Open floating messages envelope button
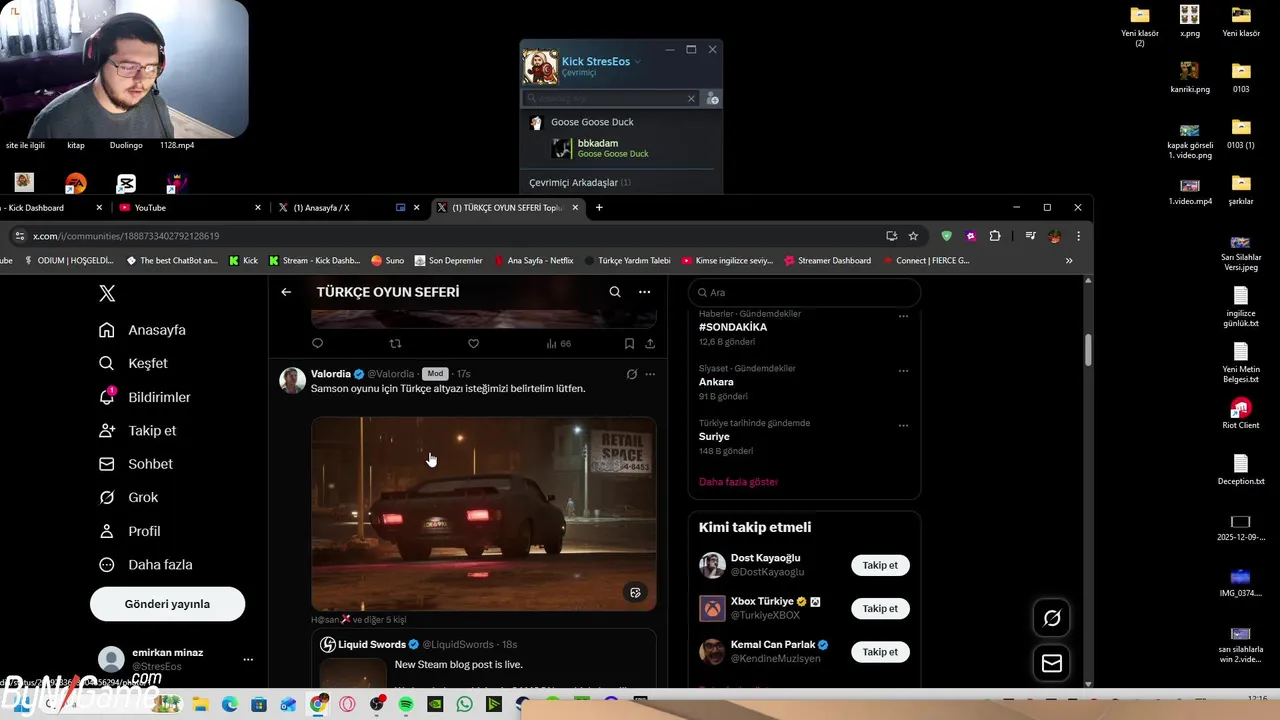Screen dimensions: 1280x720 (x=1052, y=663)
